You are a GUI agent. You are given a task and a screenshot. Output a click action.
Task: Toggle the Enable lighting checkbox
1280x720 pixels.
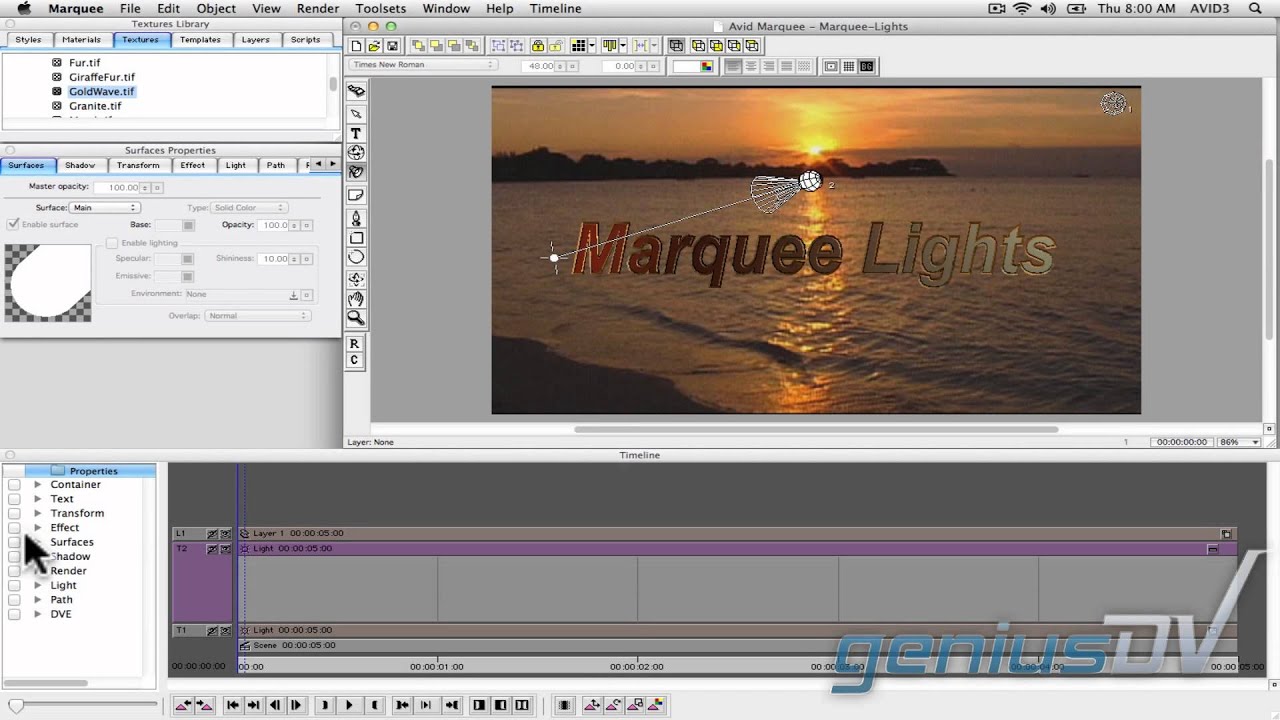pyautogui.click(x=112, y=243)
